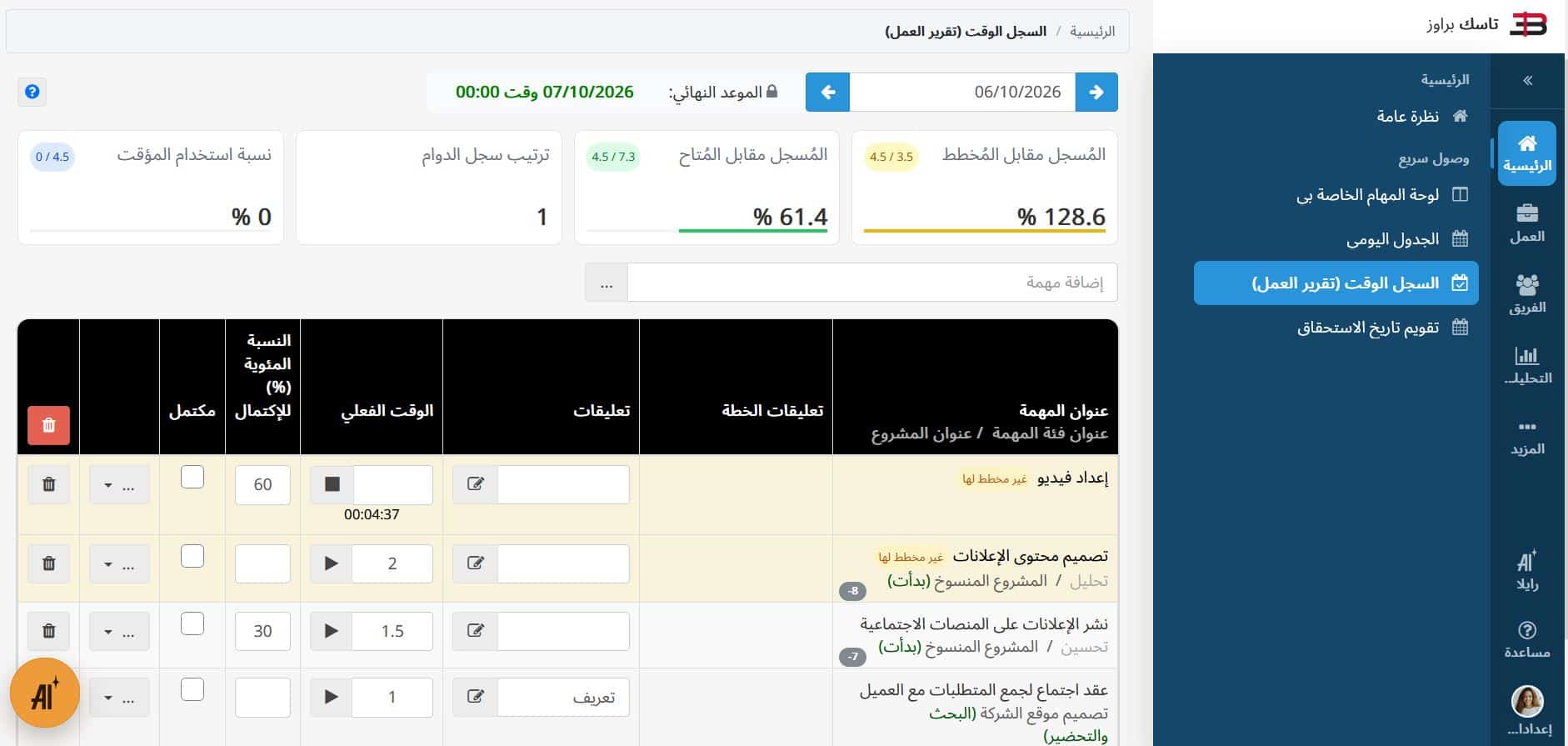
Task: Delete the إعداد فيديو task row
Action: [x=48, y=484]
